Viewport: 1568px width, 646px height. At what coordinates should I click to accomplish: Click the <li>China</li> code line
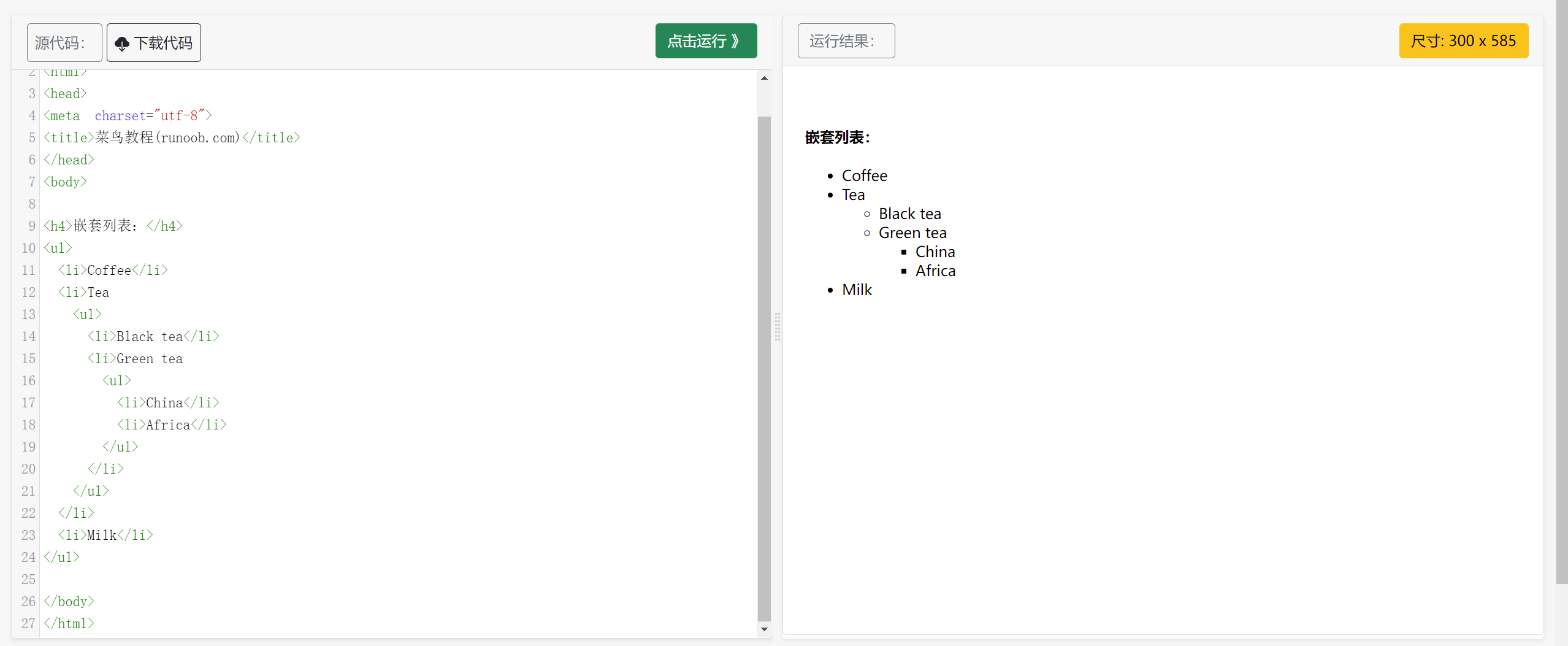168,402
